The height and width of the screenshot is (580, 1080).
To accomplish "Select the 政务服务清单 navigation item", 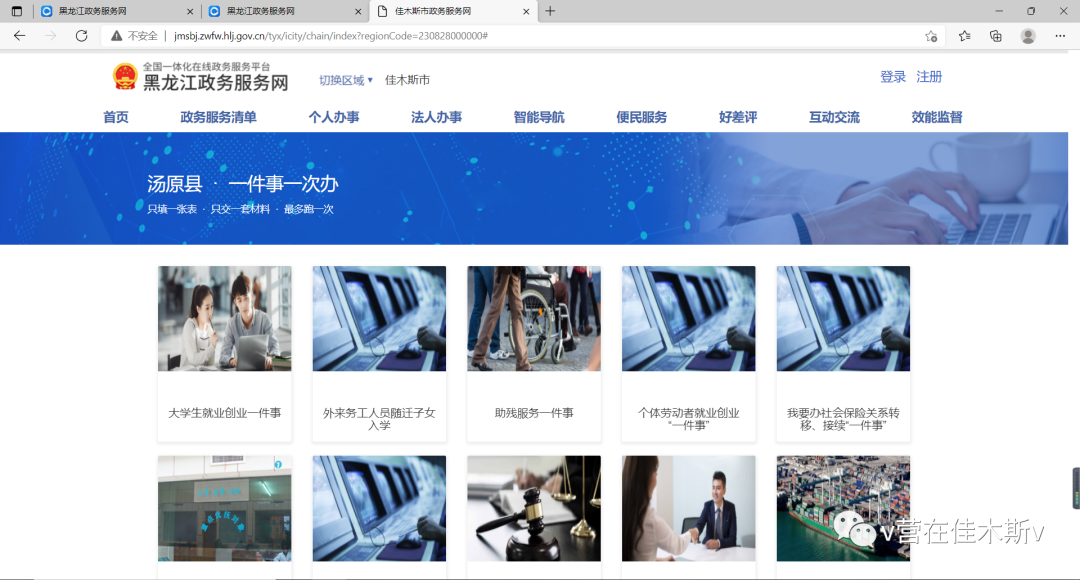I will [218, 117].
